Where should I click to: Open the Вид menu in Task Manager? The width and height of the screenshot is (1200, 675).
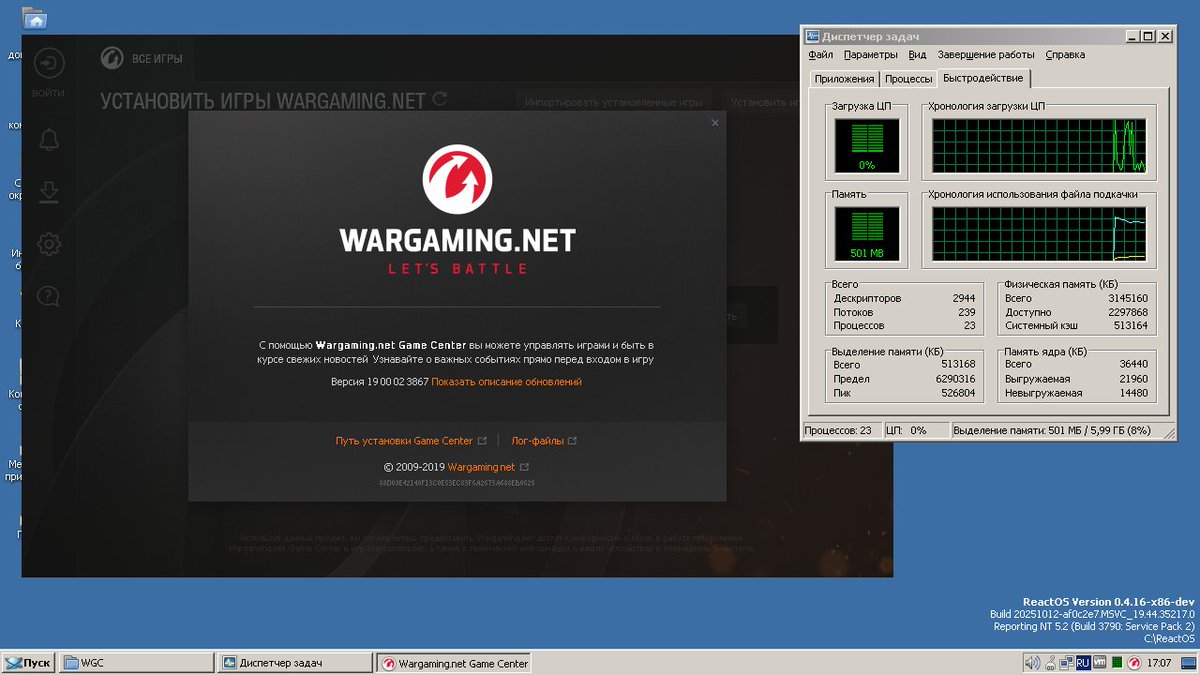click(917, 55)
